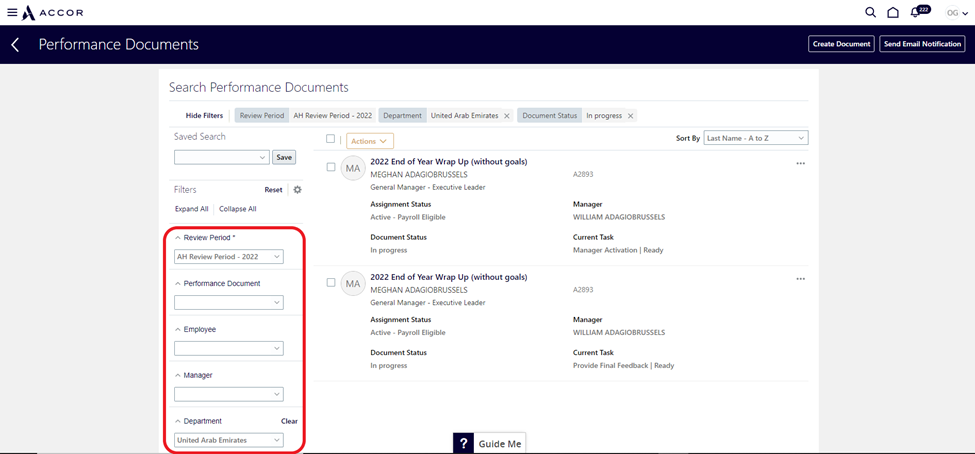This screenshot has height=454, width=975.
Task: Click the Save search button
Action: coord(284,157)
